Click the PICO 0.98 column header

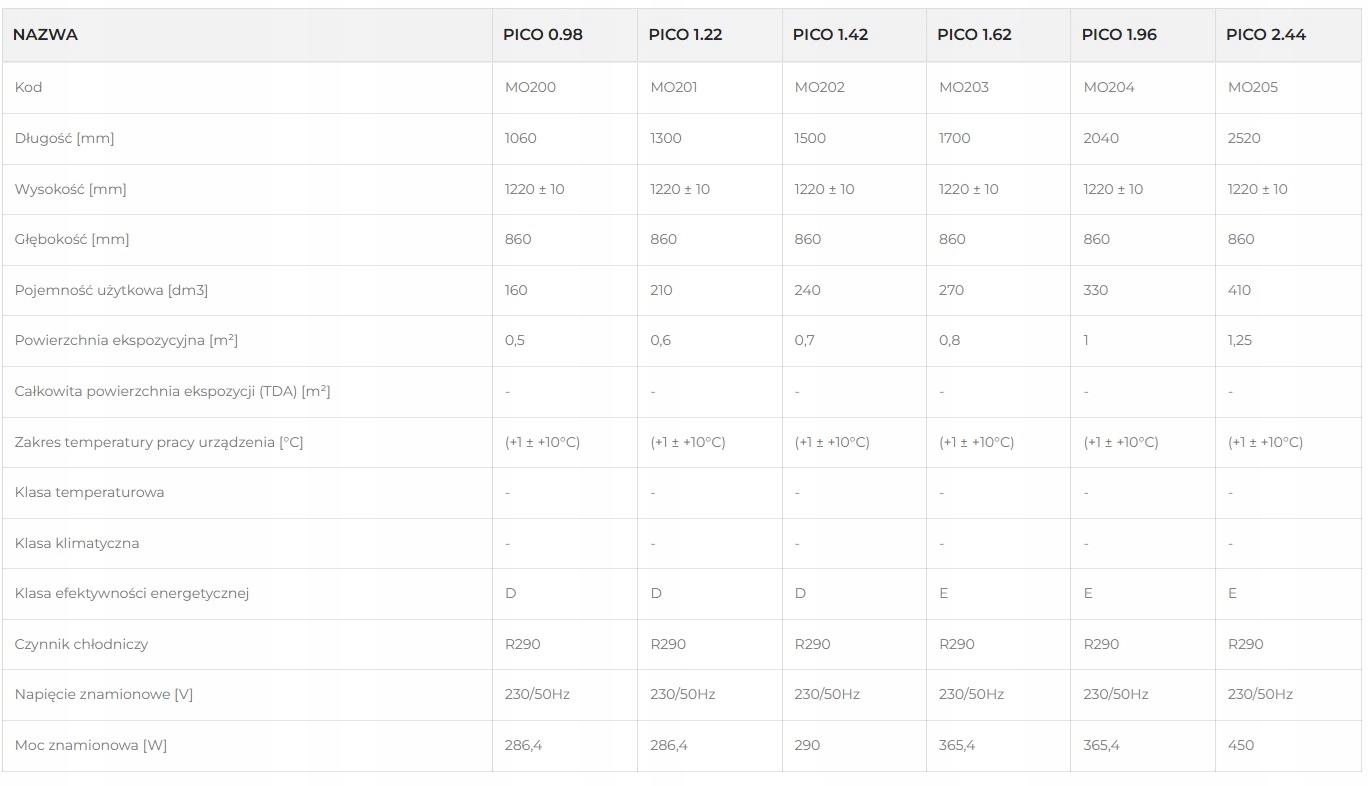pos(542,35)
